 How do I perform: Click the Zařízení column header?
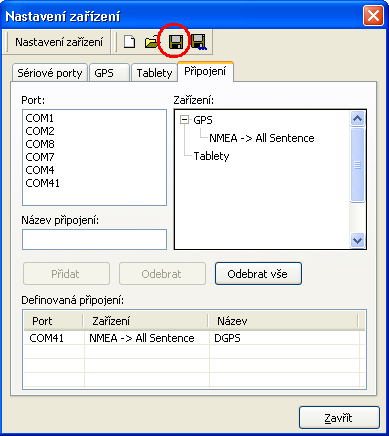pos(145,321)
